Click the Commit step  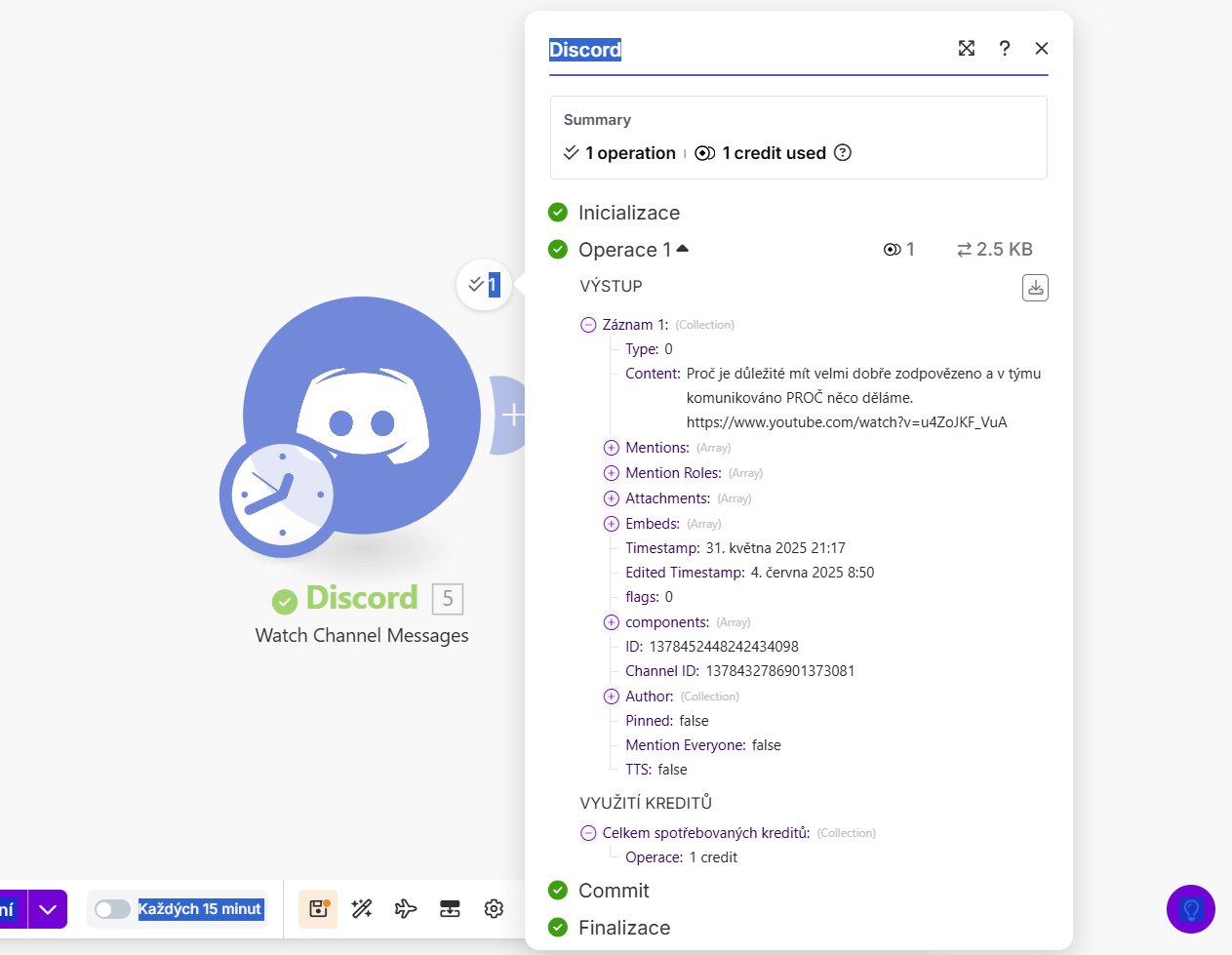coord(614,891)
